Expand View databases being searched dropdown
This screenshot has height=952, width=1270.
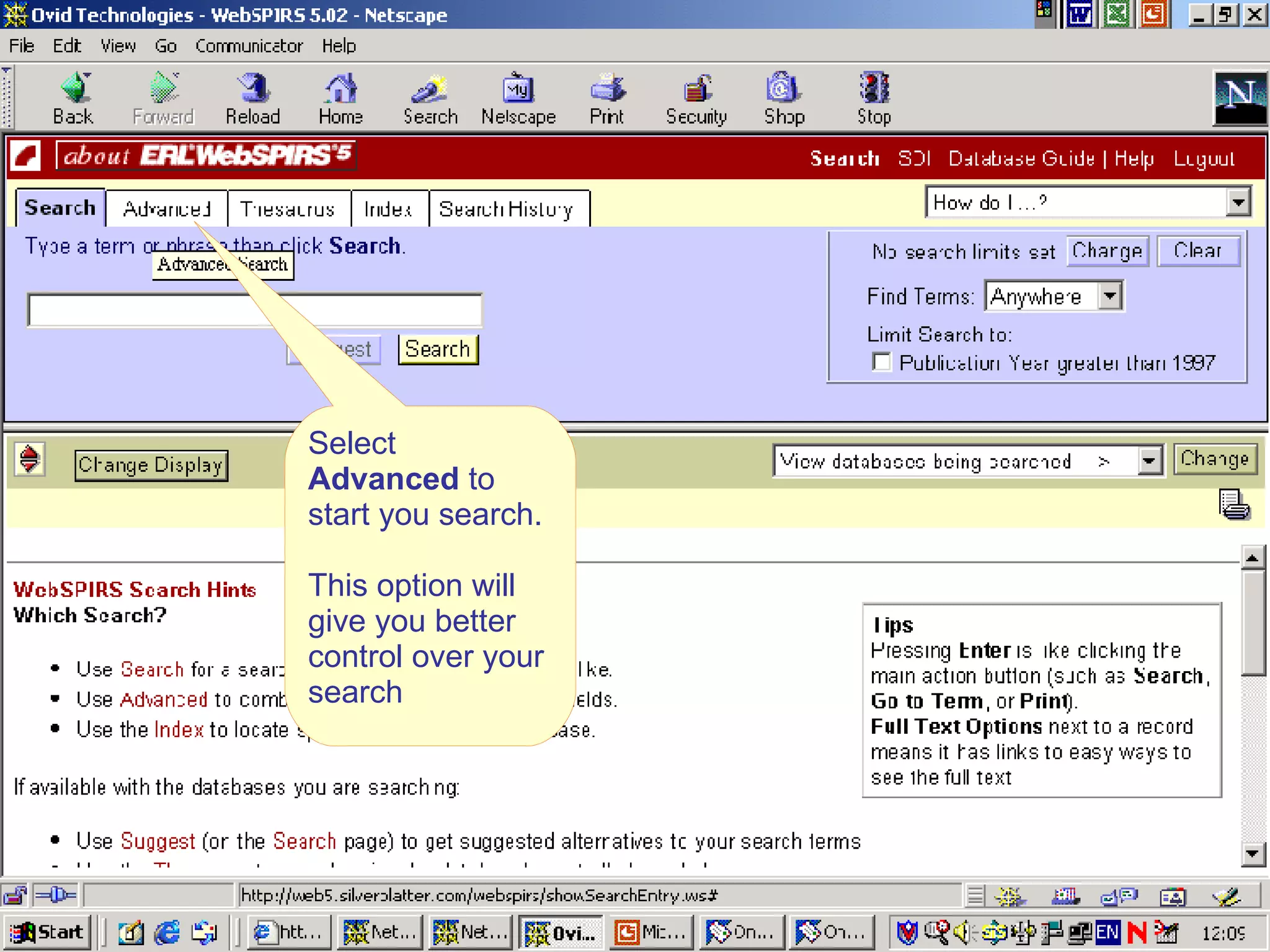click(1149, 461)
